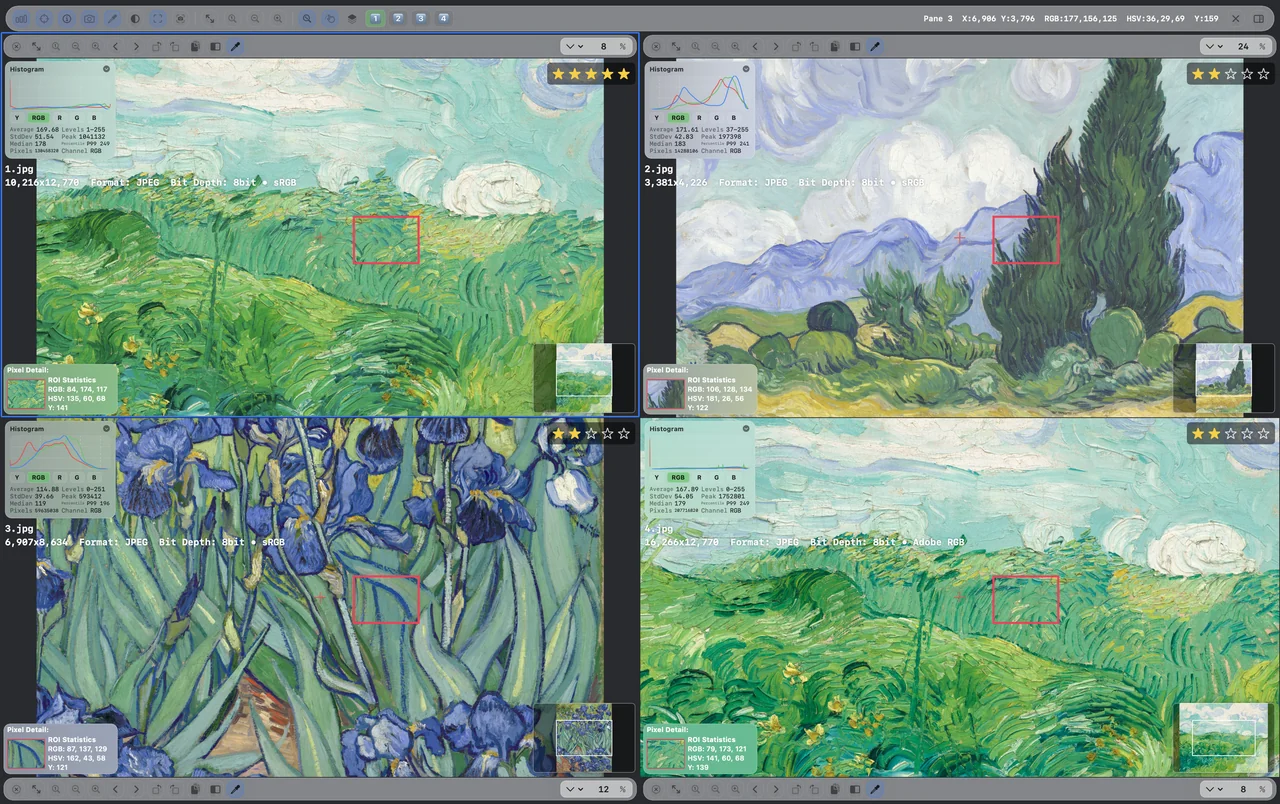The width and height of the screenshot is (1280, 804).
Task: Close the 2.jpg pane with its X icon
Action: coord(655,46)
